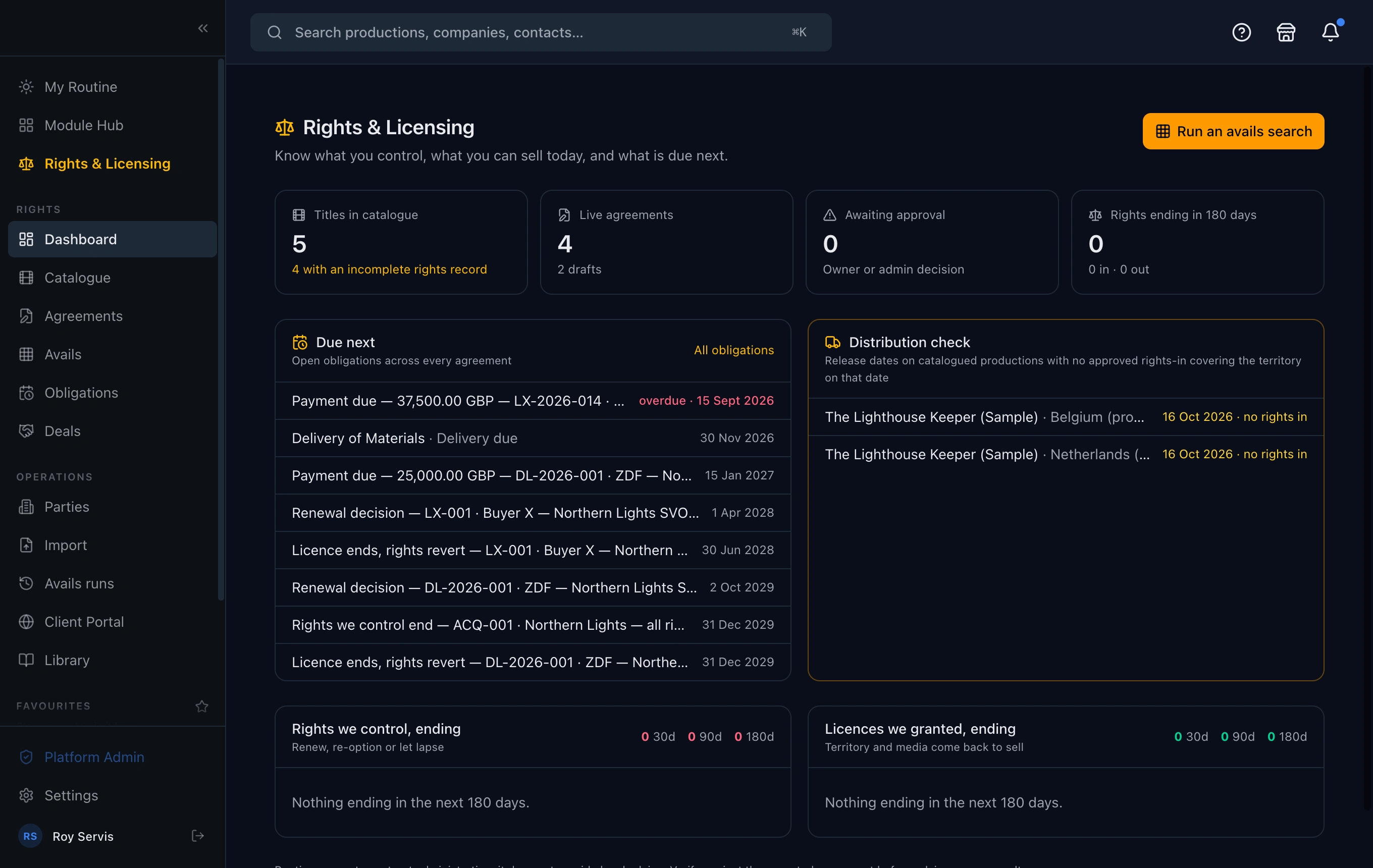Open the Awaiting approval card

[x=932, y=242]
